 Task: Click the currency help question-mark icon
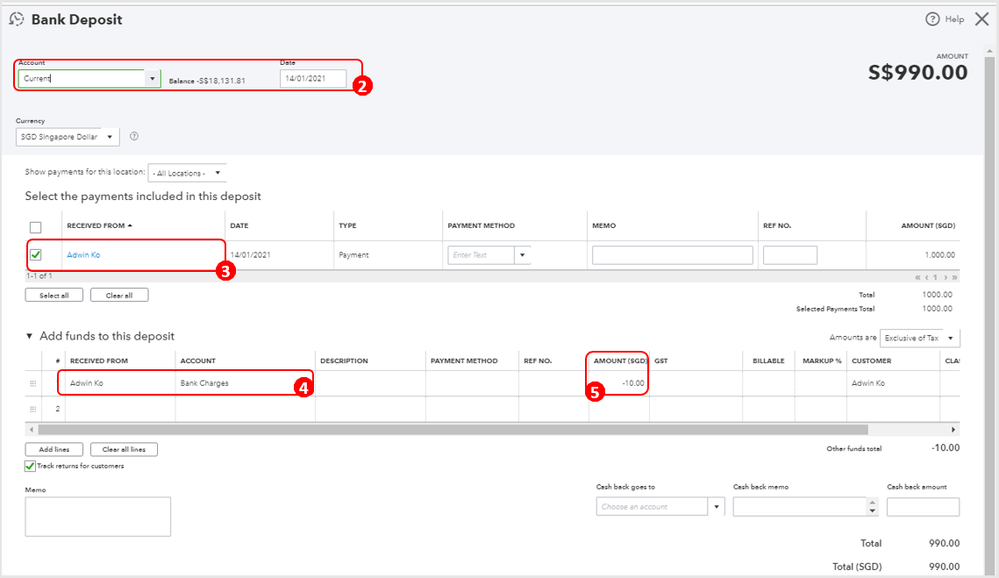click(x=134, y=136)
